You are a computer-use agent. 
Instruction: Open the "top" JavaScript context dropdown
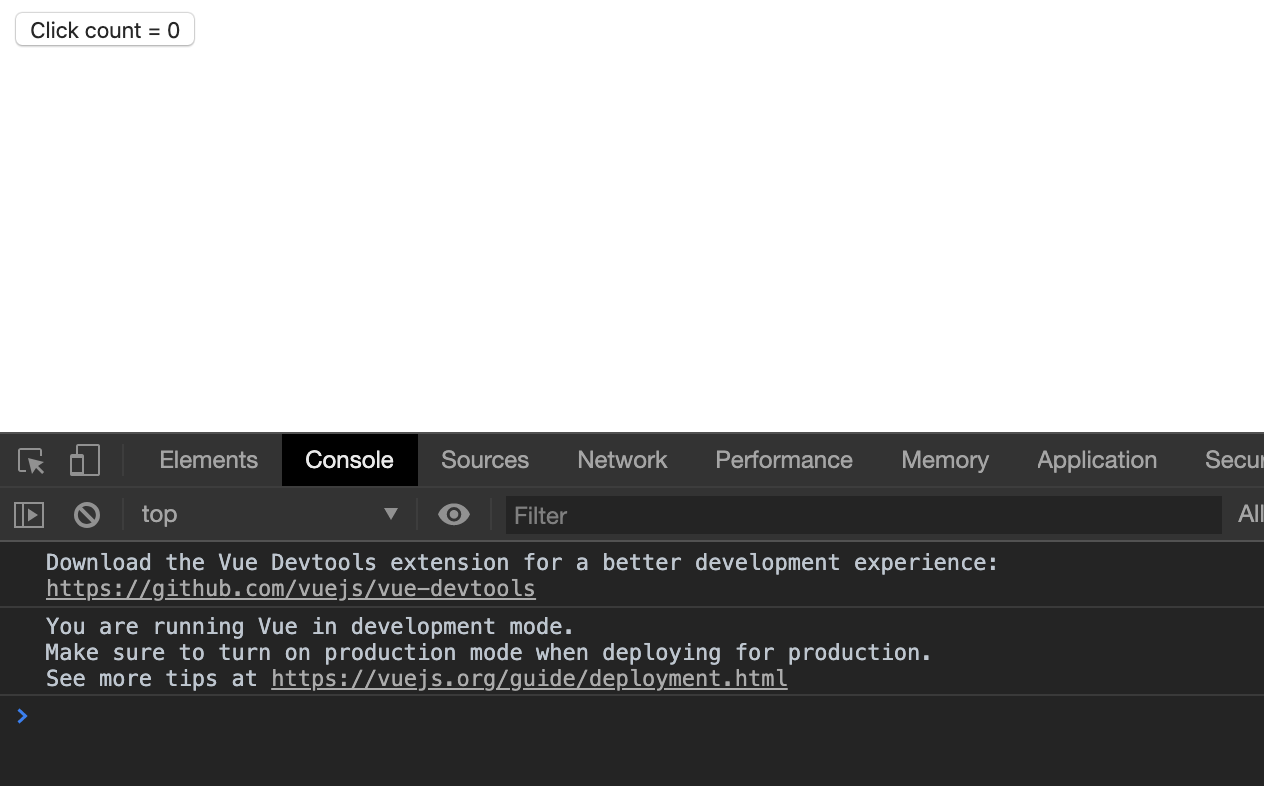click(x=270, y=515)
